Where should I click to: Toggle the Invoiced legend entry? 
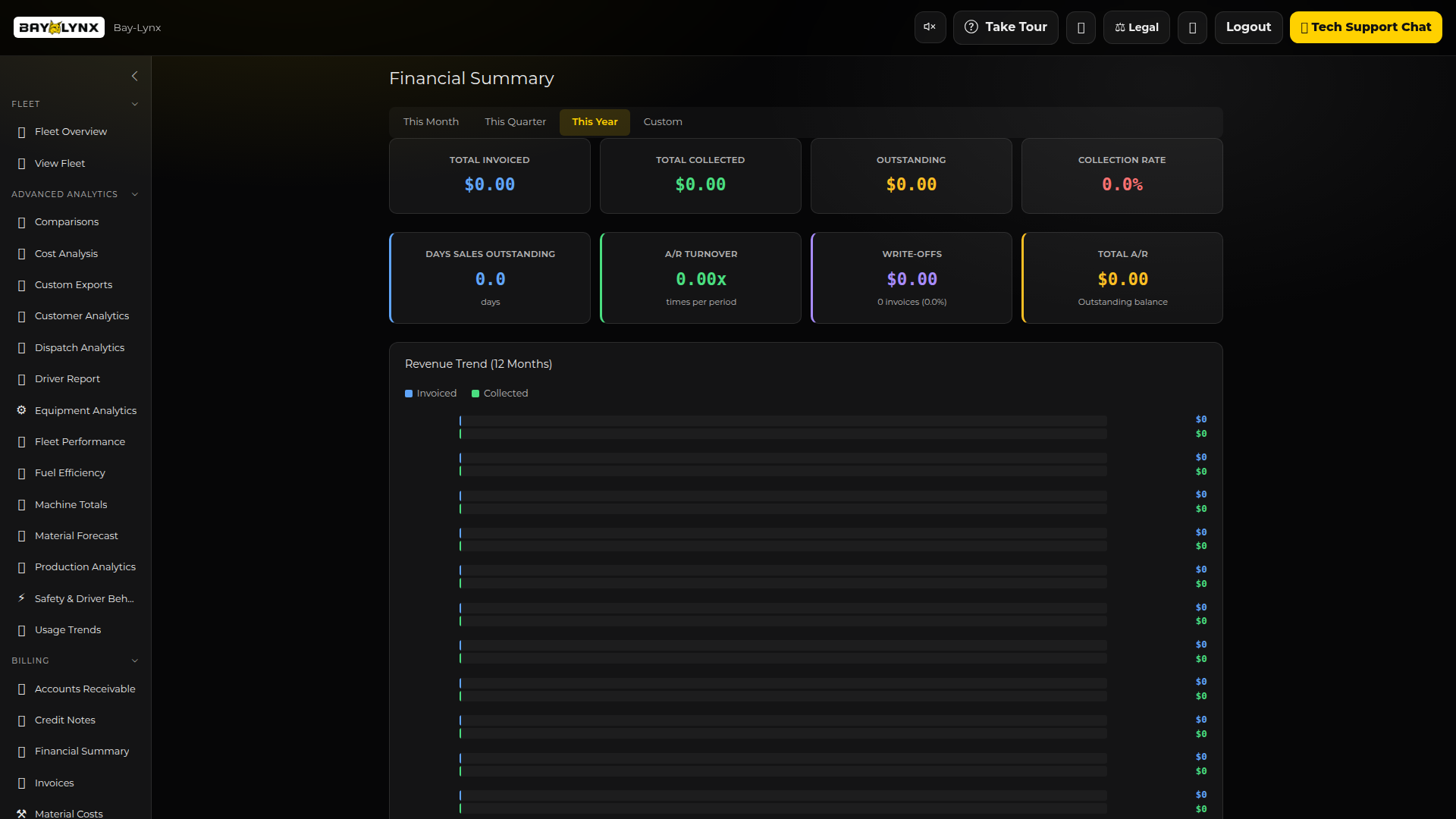[430, 393]
